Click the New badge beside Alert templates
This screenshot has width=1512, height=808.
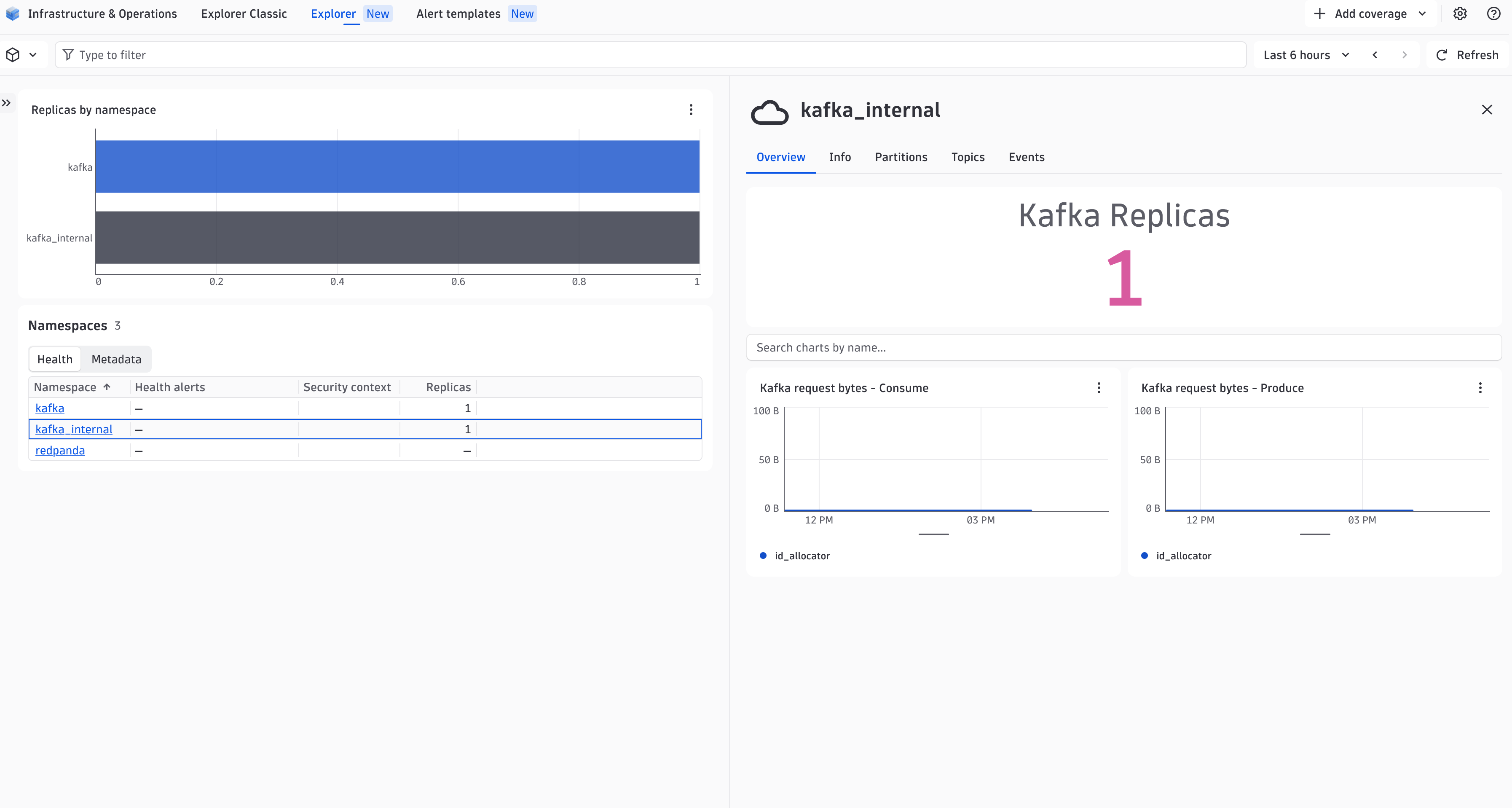point(523,13)
